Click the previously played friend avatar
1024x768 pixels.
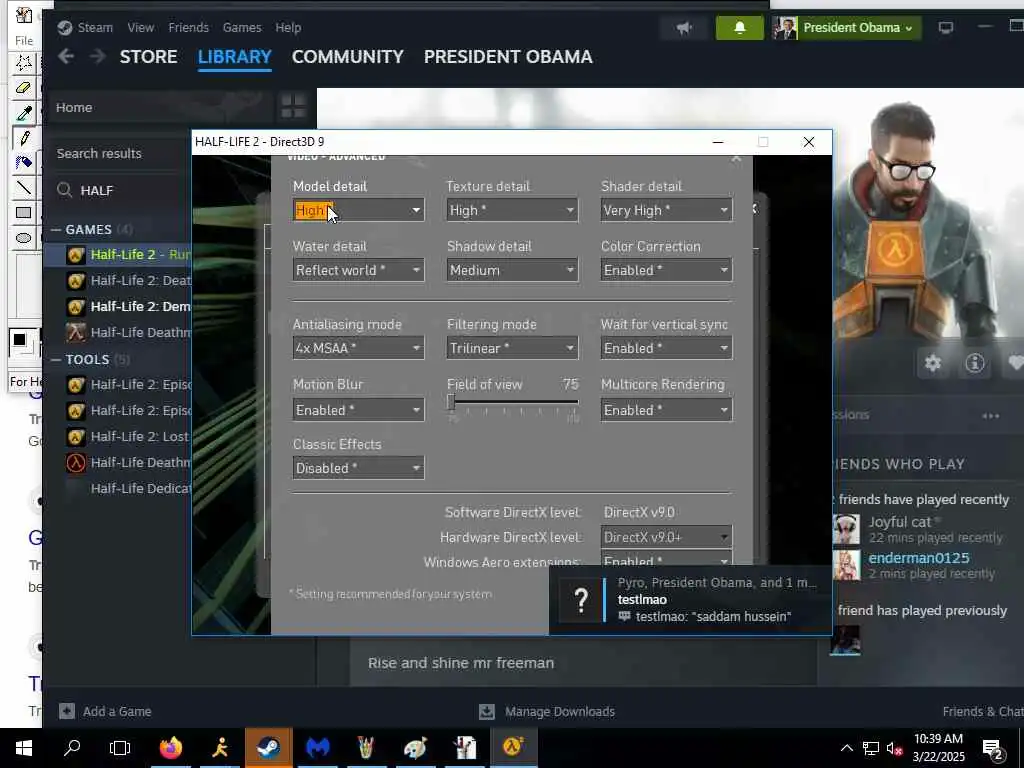845,640
